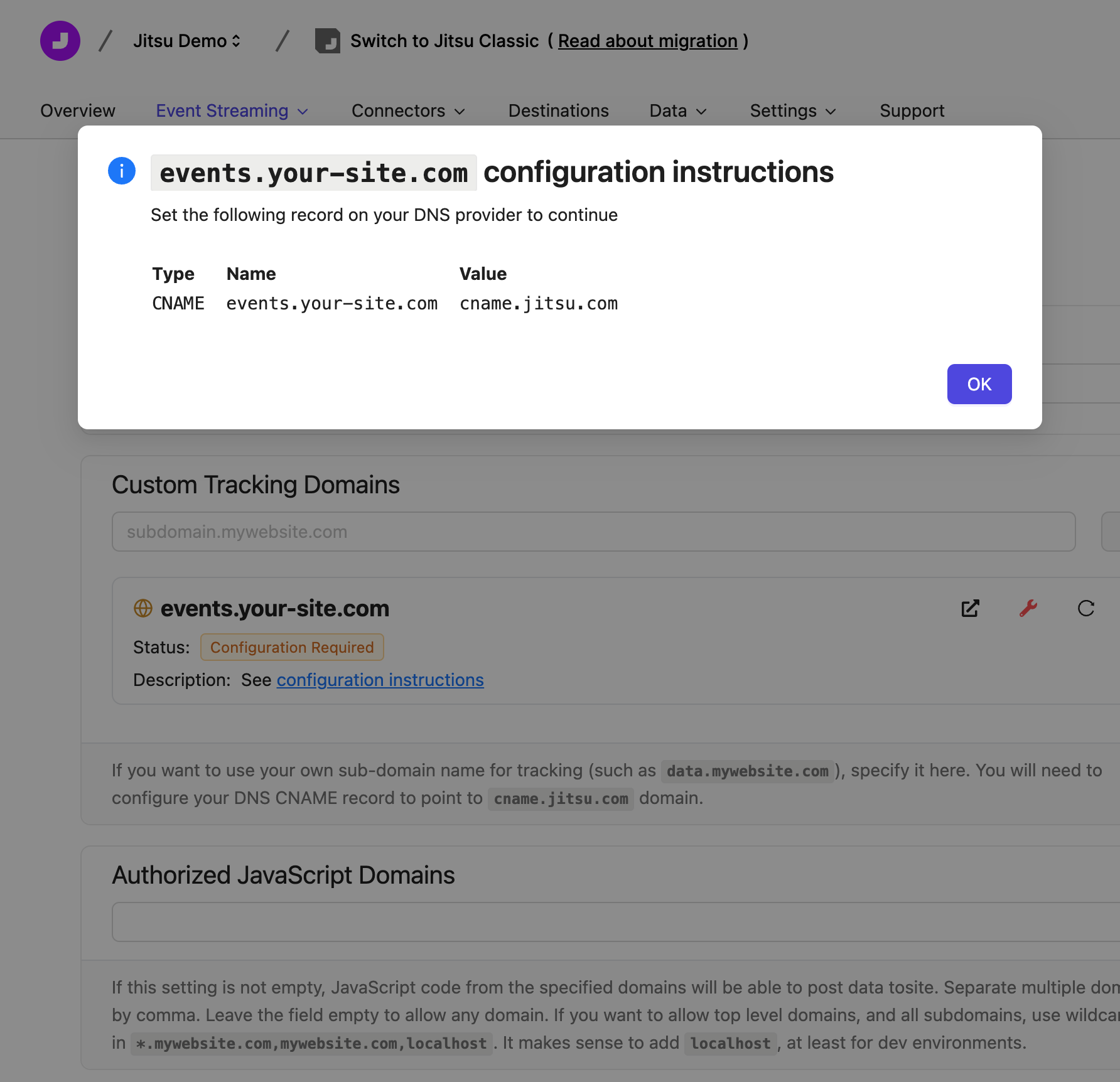This screenshot has width=1120, height=1082.
Task: Open the configuration instructions link
Action: coord(380,680)
